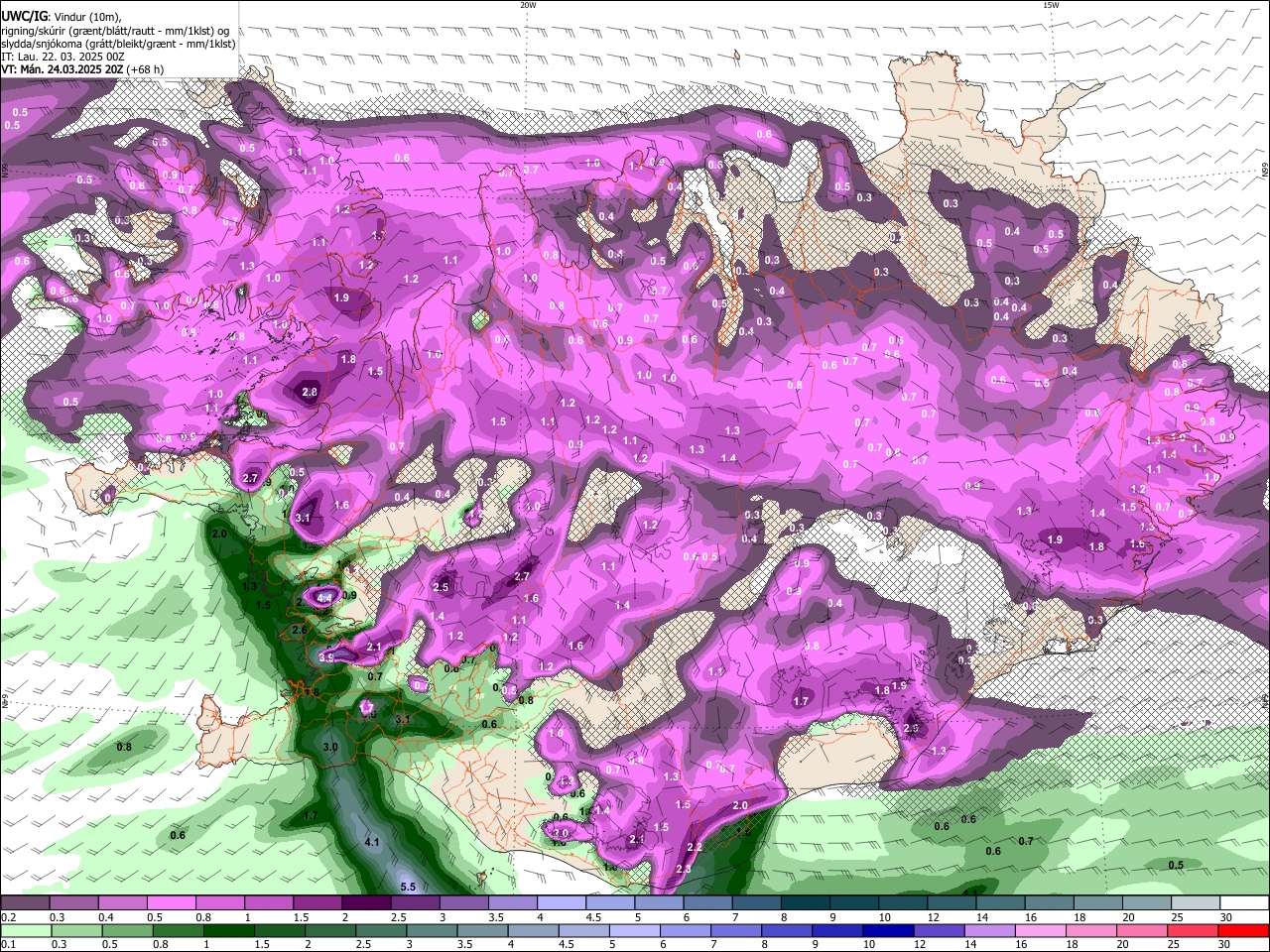1270x952 pixels.
Task: Click the deep blue 10–12 swatch, bottom legend row
Action: click(x=888, y=930)
